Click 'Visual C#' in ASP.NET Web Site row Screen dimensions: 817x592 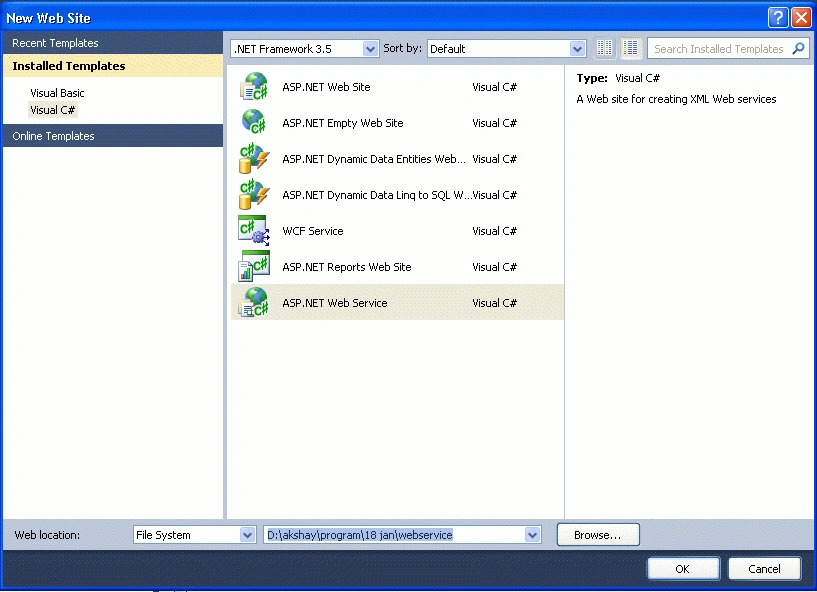(x=494, y=87)
